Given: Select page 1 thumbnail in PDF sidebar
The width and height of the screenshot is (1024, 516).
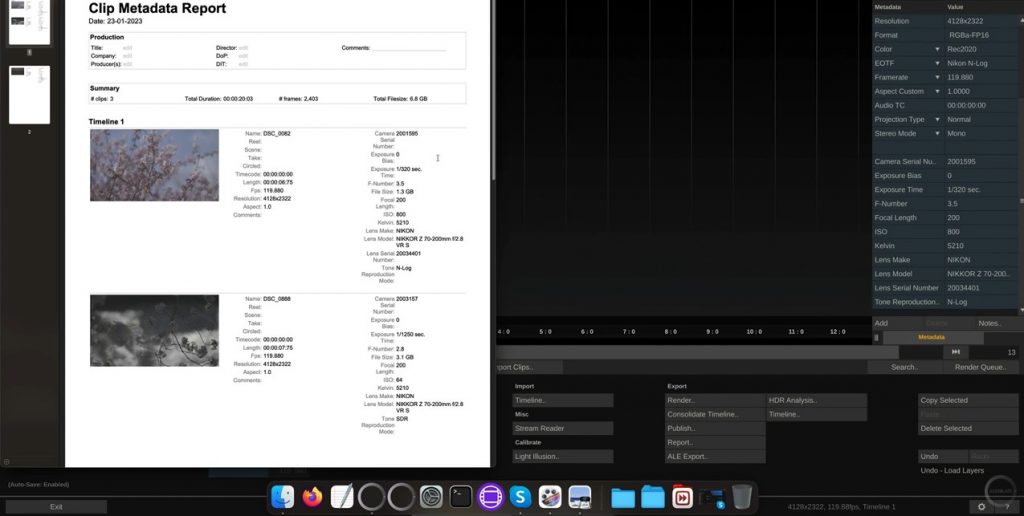Looking at the screenshot, I should pyautogui.click(x=29, y=22).
